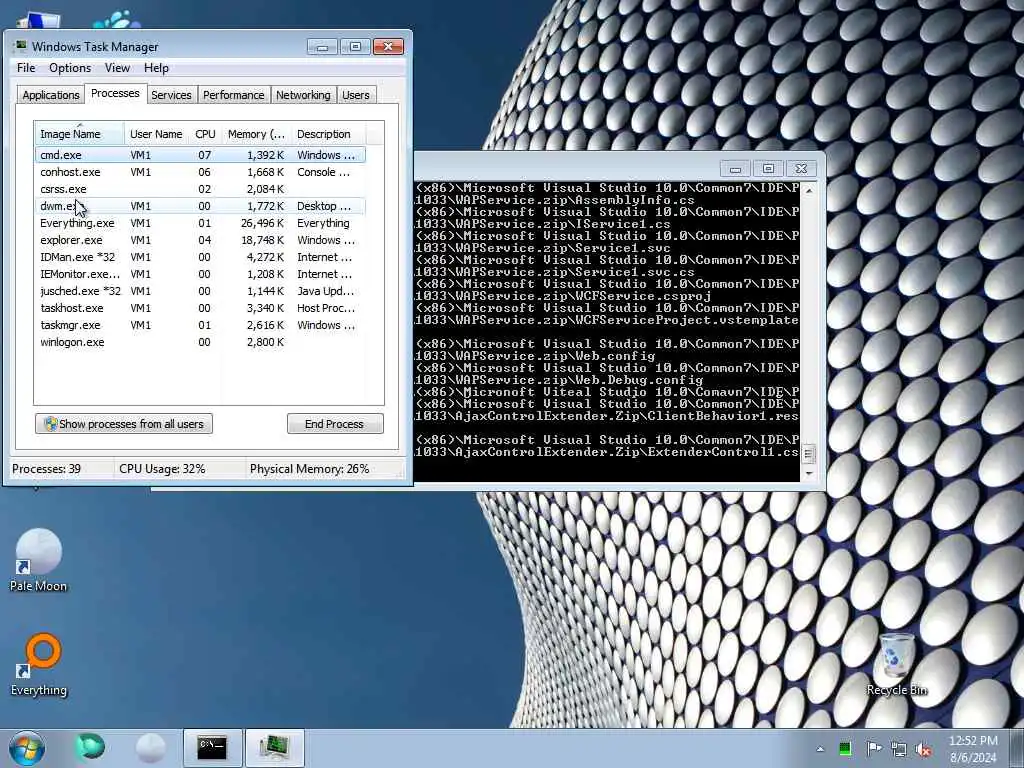This screenshot has height=768, width=1024.
Task: Close the Command Prompt window
Action: point(801,169)
